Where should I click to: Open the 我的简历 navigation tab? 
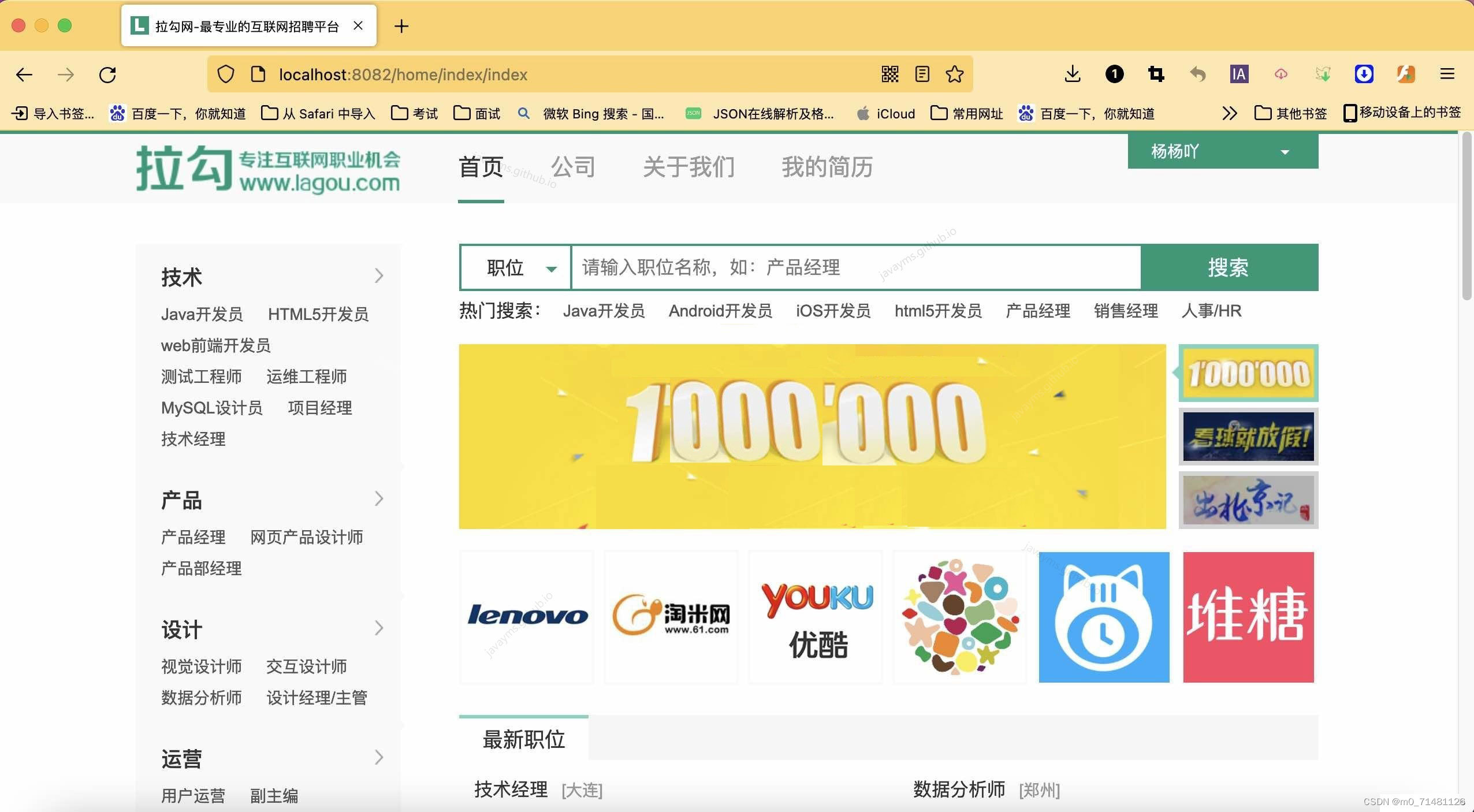(x=827, y=167)
